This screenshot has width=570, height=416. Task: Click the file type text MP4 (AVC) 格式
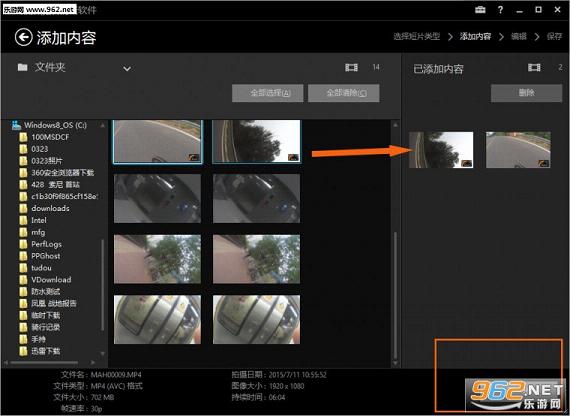pos(117,386)
